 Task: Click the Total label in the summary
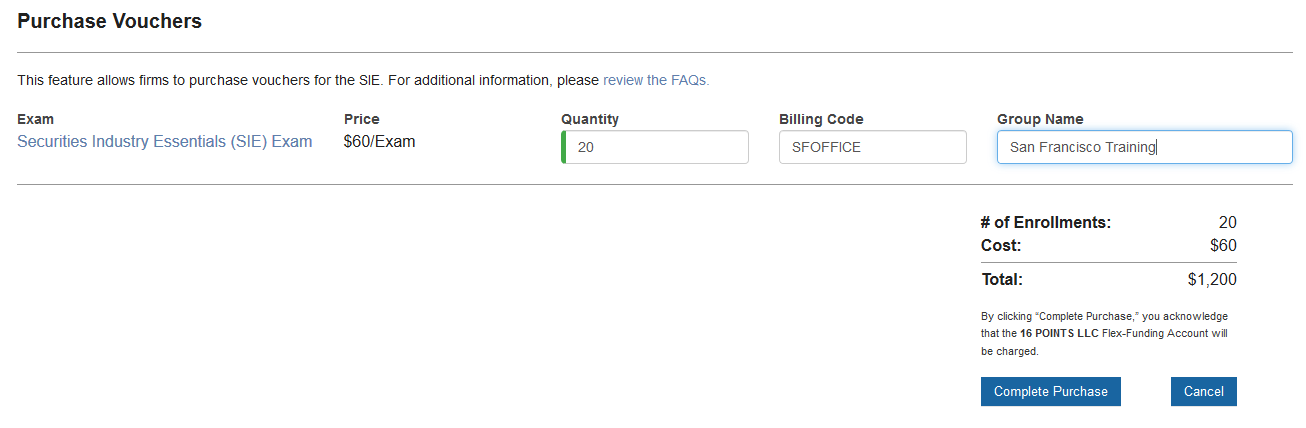[1002, 280]
